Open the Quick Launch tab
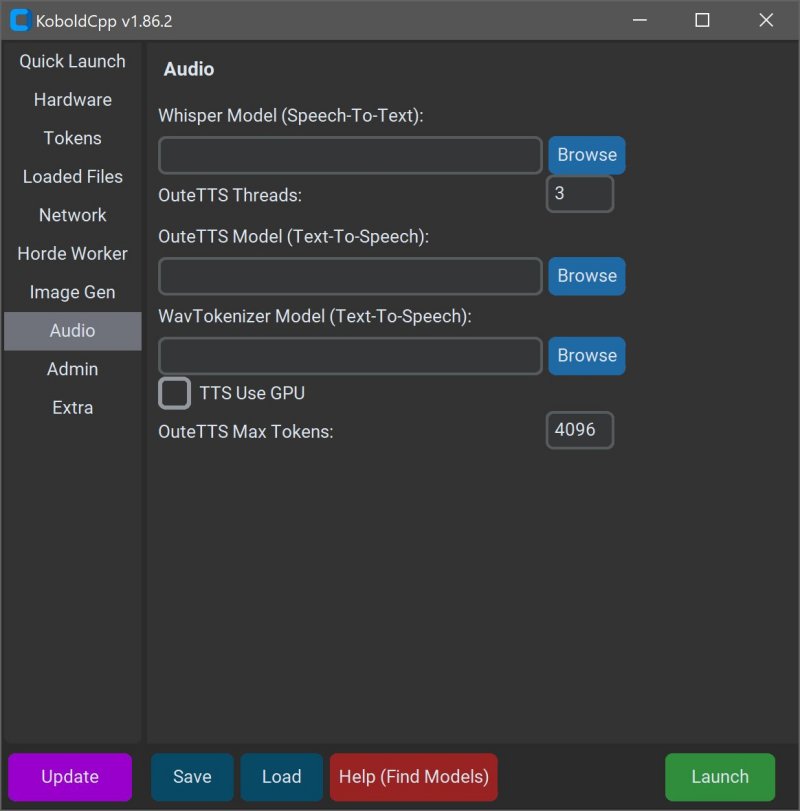 [x=73, y=61]
